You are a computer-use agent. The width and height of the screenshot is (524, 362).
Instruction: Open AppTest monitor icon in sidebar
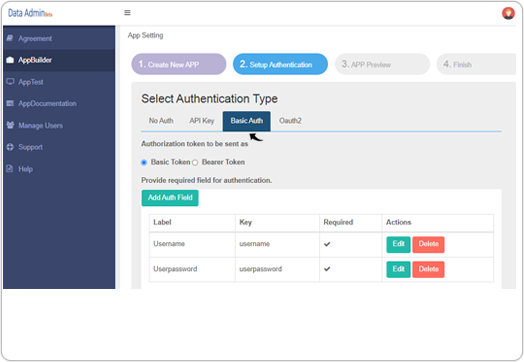tap(10, 82)
